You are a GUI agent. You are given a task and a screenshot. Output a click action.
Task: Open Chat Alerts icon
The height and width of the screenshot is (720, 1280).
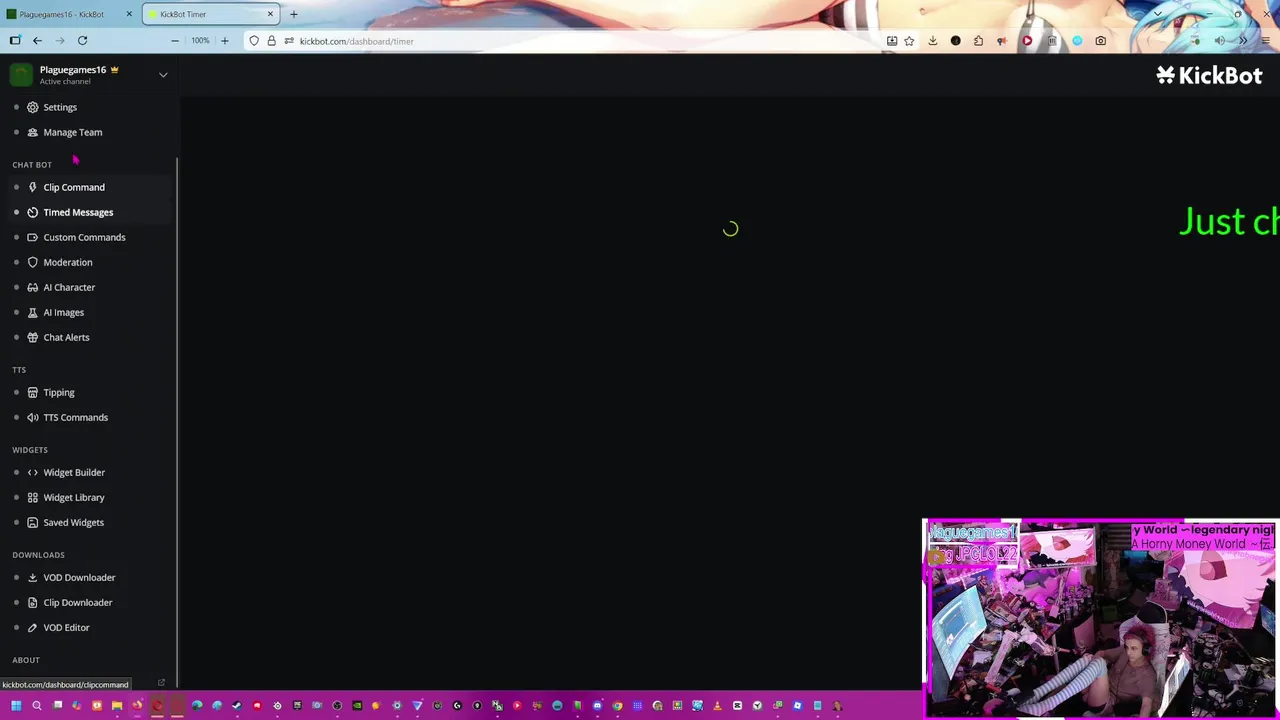pos(33,337)
